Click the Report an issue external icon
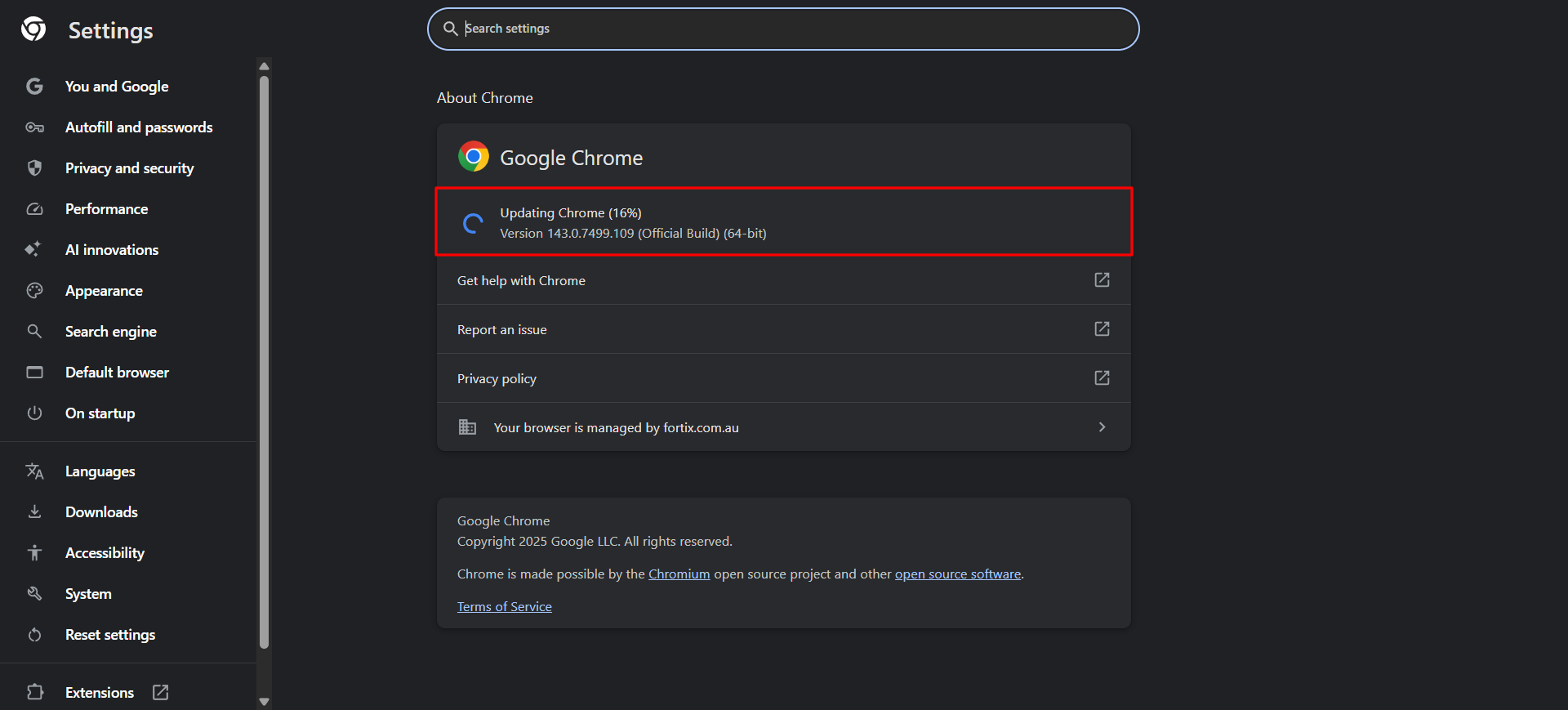Viewport: 1568px width, 710px height. point(1102,329)
